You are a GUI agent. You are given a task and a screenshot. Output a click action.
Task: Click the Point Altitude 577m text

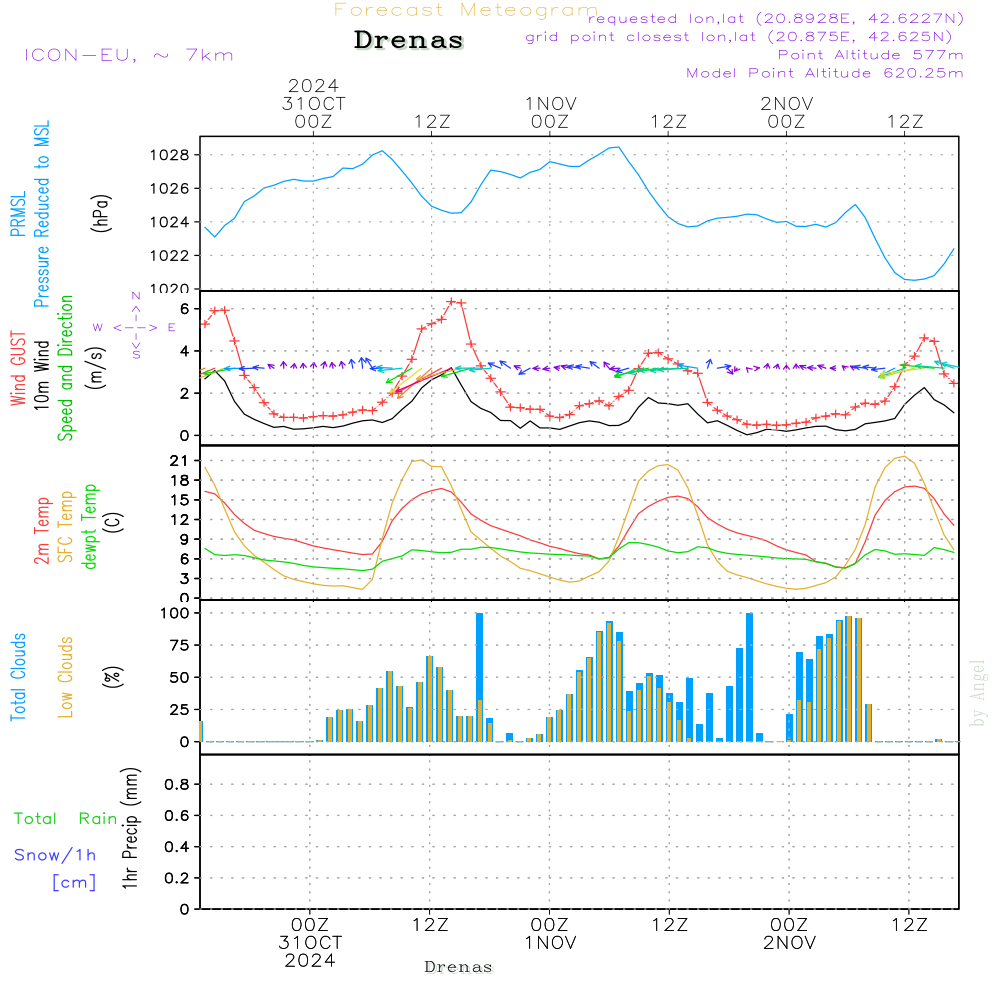click(871, 55)
